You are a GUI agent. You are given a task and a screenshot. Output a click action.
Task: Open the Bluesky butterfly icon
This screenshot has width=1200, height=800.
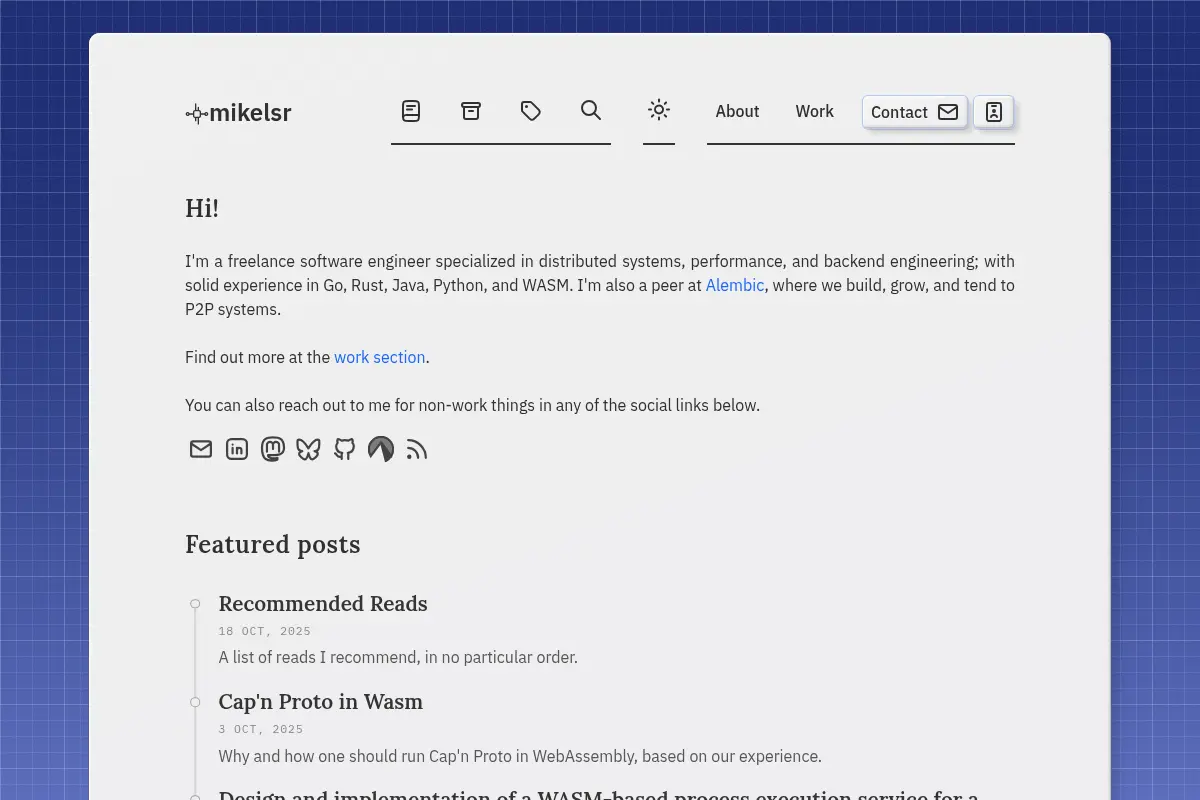tap(309, 449)
